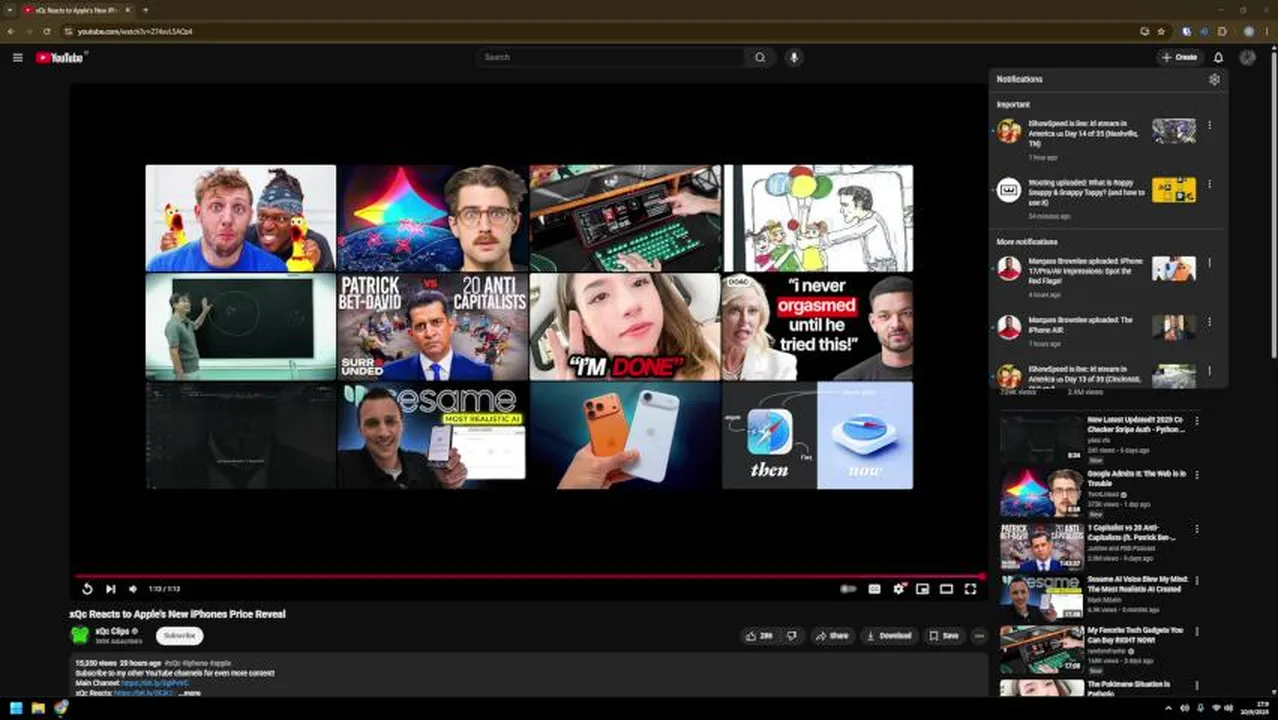Viewport: 1278px width, 720px height.
Task: Open options for IShowSpeed Day 14 notification
Action: [x=1209, y=126]
